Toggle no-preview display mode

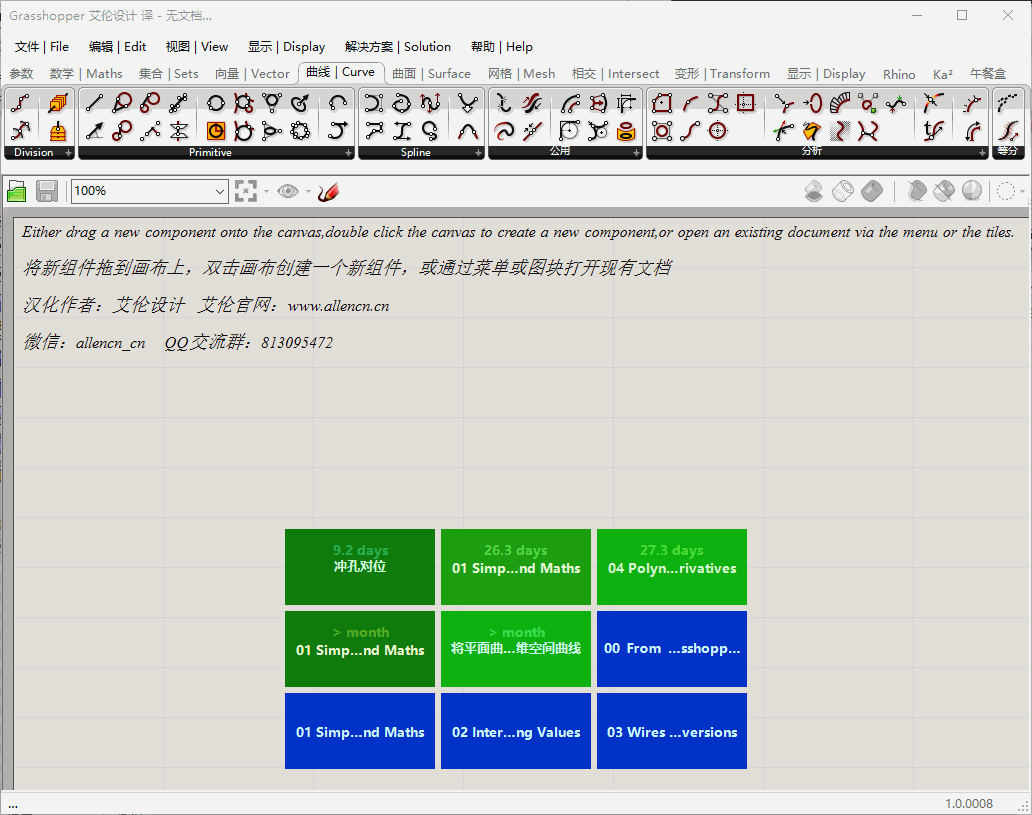814,192
